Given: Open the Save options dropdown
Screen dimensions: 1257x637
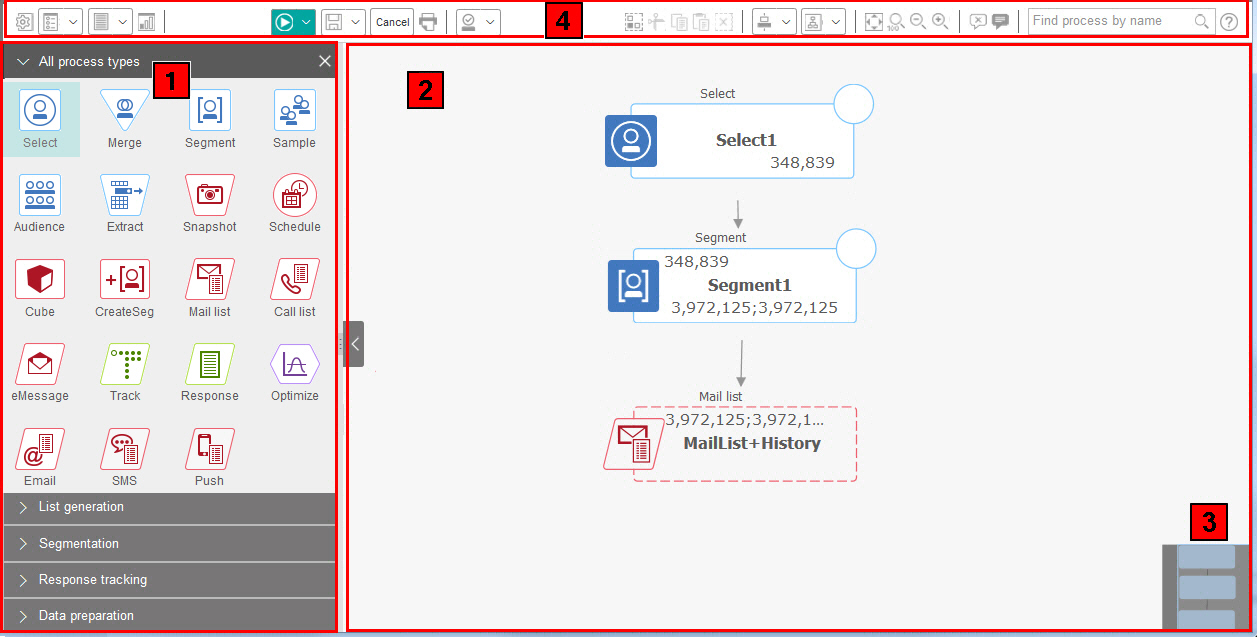Looking at the screenshot, I should (355, 20).
